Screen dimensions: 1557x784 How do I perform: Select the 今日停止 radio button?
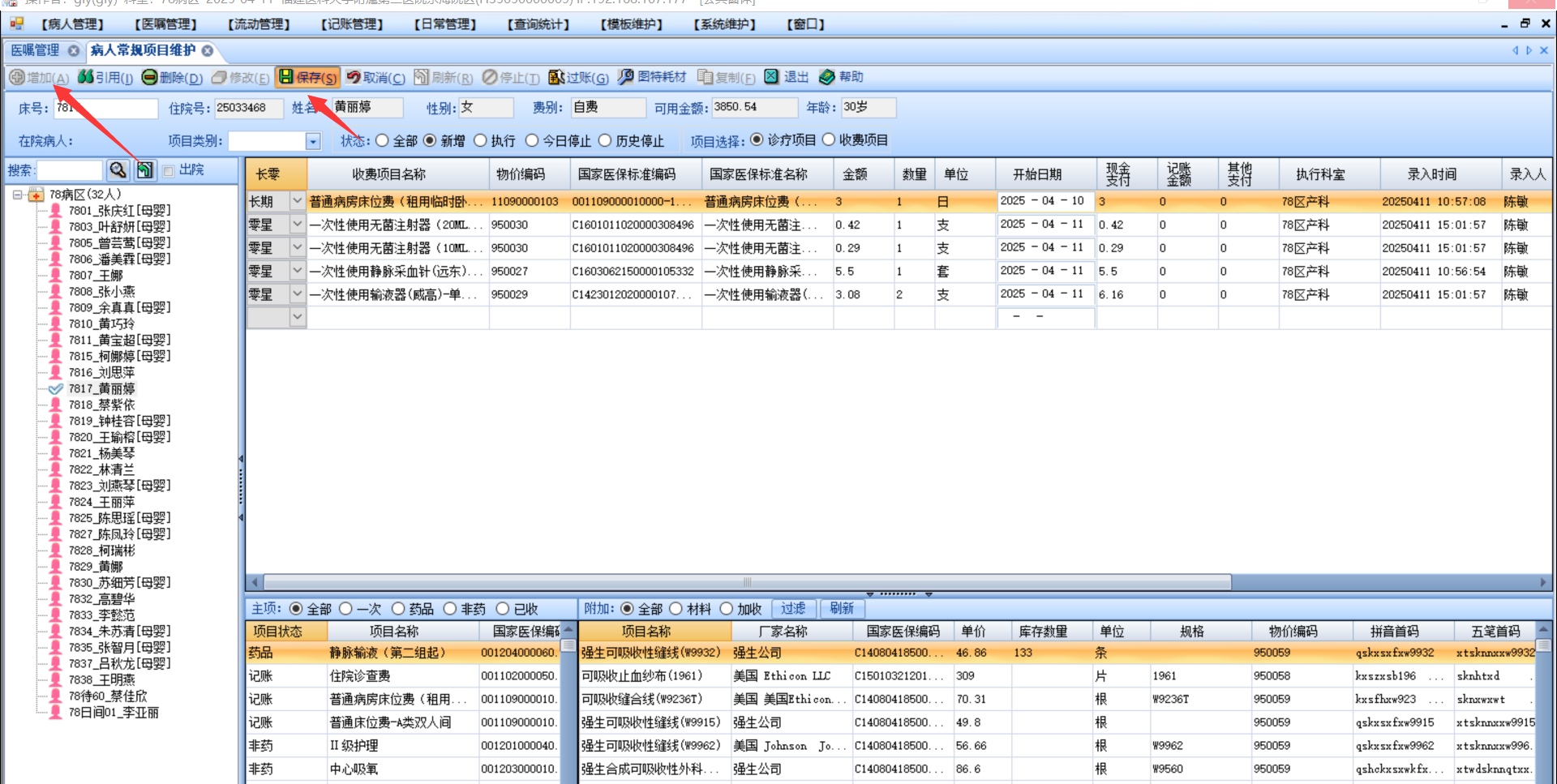pos(532,141)
